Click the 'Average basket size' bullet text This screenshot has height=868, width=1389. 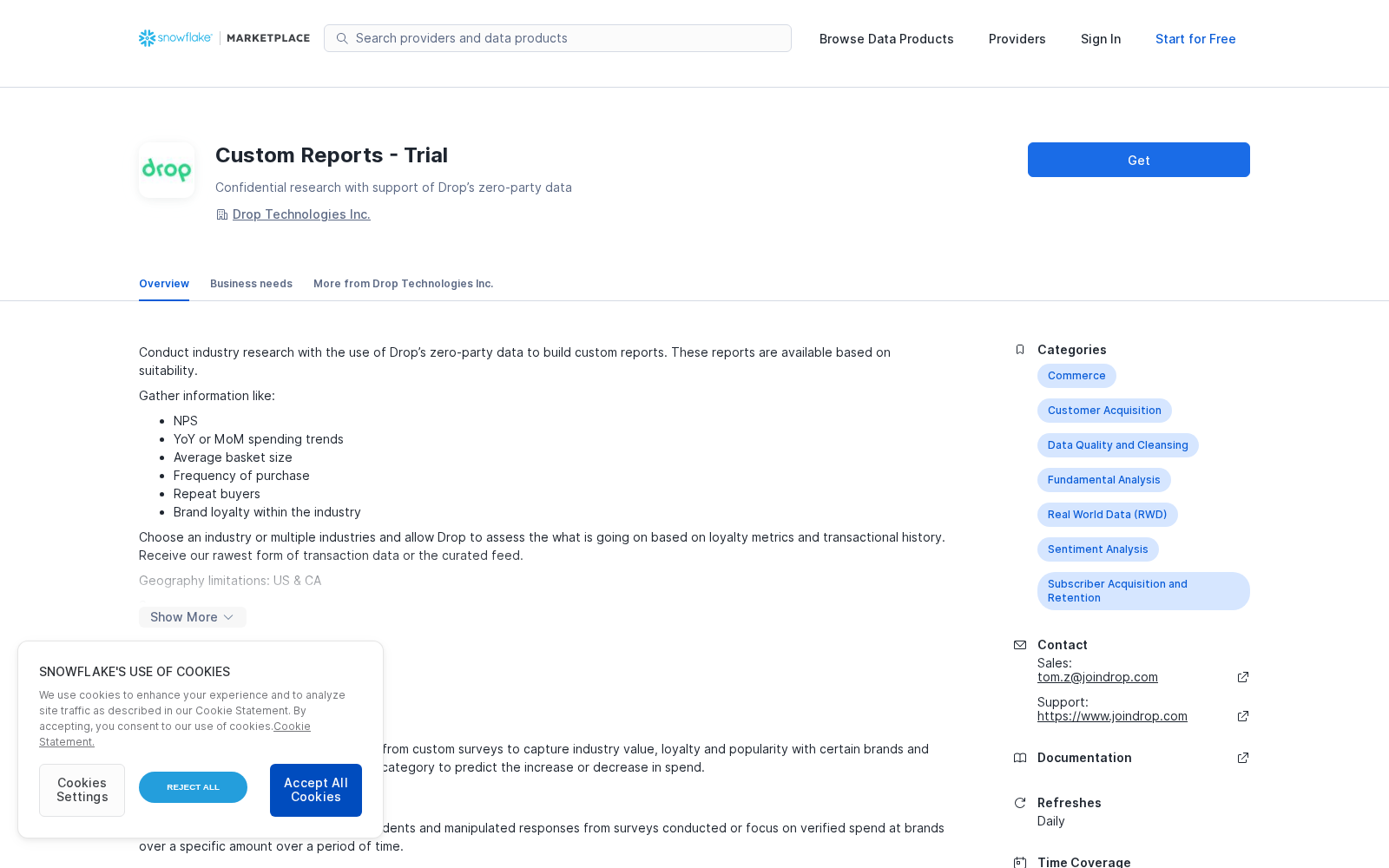(233, 457)
